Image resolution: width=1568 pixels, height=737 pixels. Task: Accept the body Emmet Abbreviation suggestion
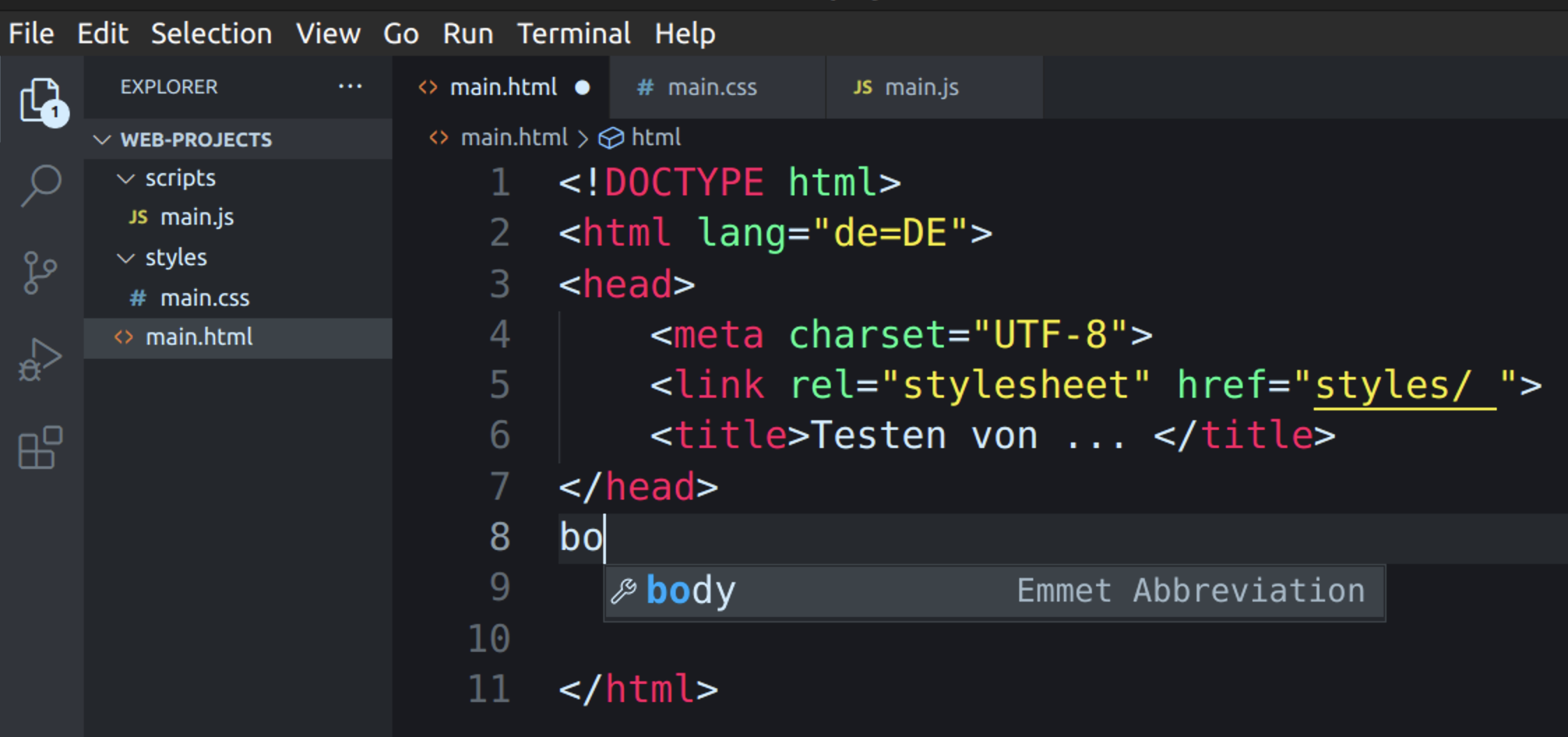994,592
